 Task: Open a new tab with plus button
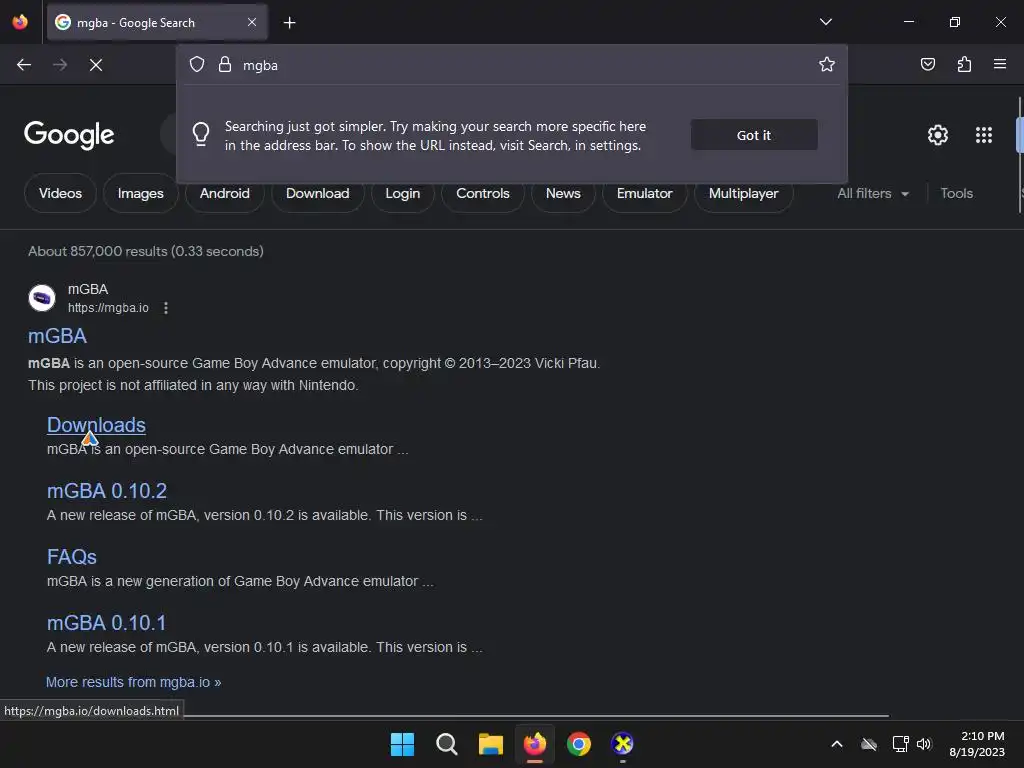click(x=289, y=23)
